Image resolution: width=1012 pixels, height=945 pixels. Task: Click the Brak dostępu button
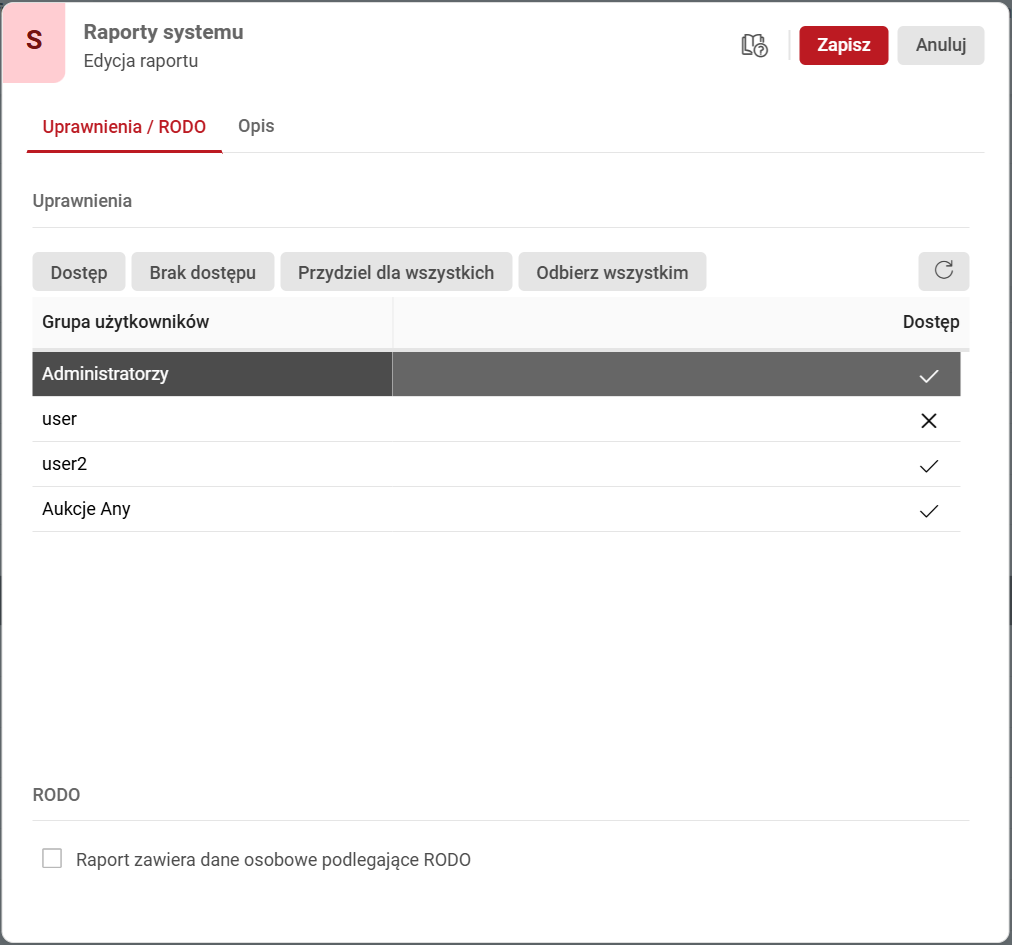click(202, 273)
